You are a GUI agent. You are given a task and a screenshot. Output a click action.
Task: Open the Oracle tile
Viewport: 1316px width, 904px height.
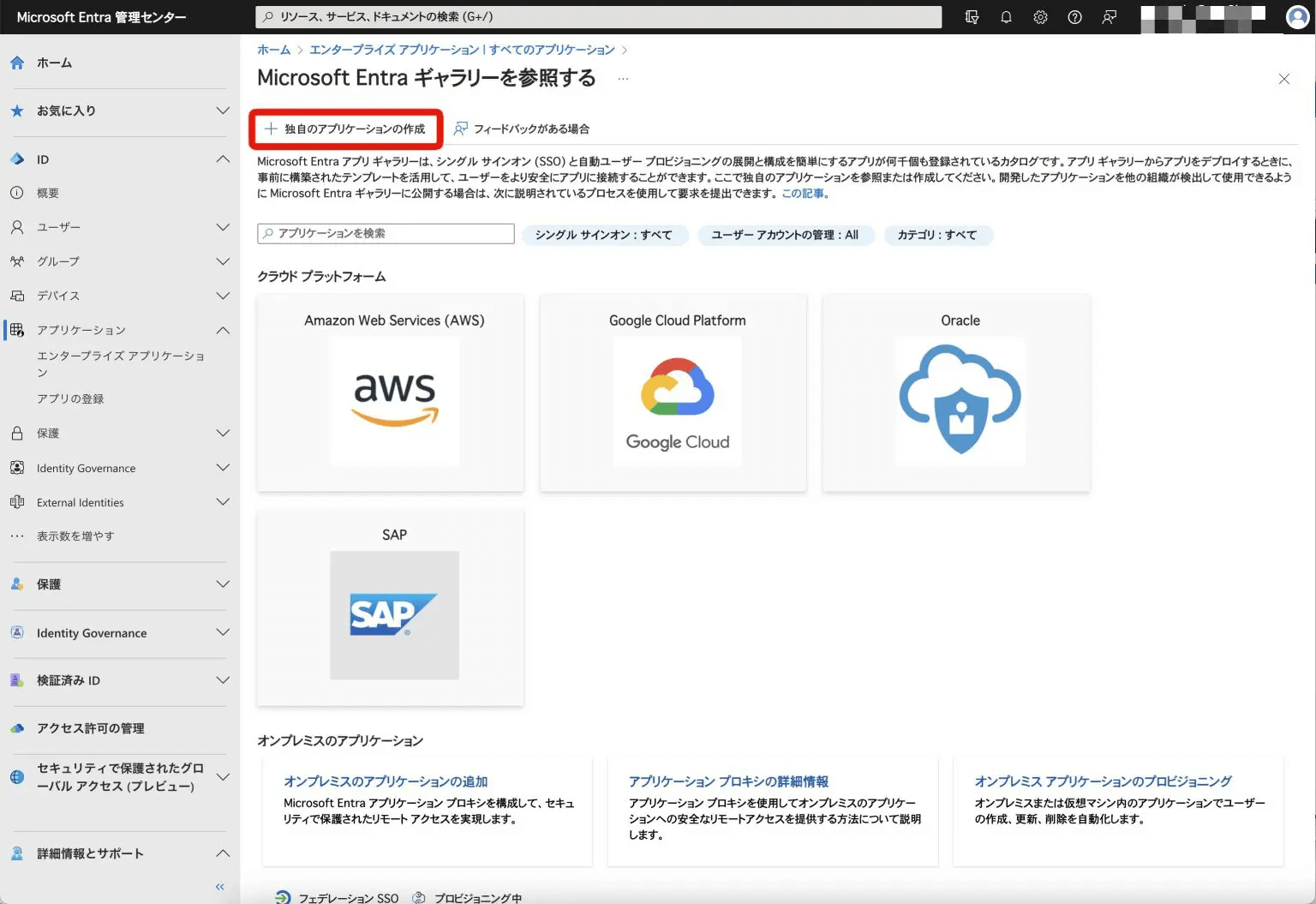956,393
